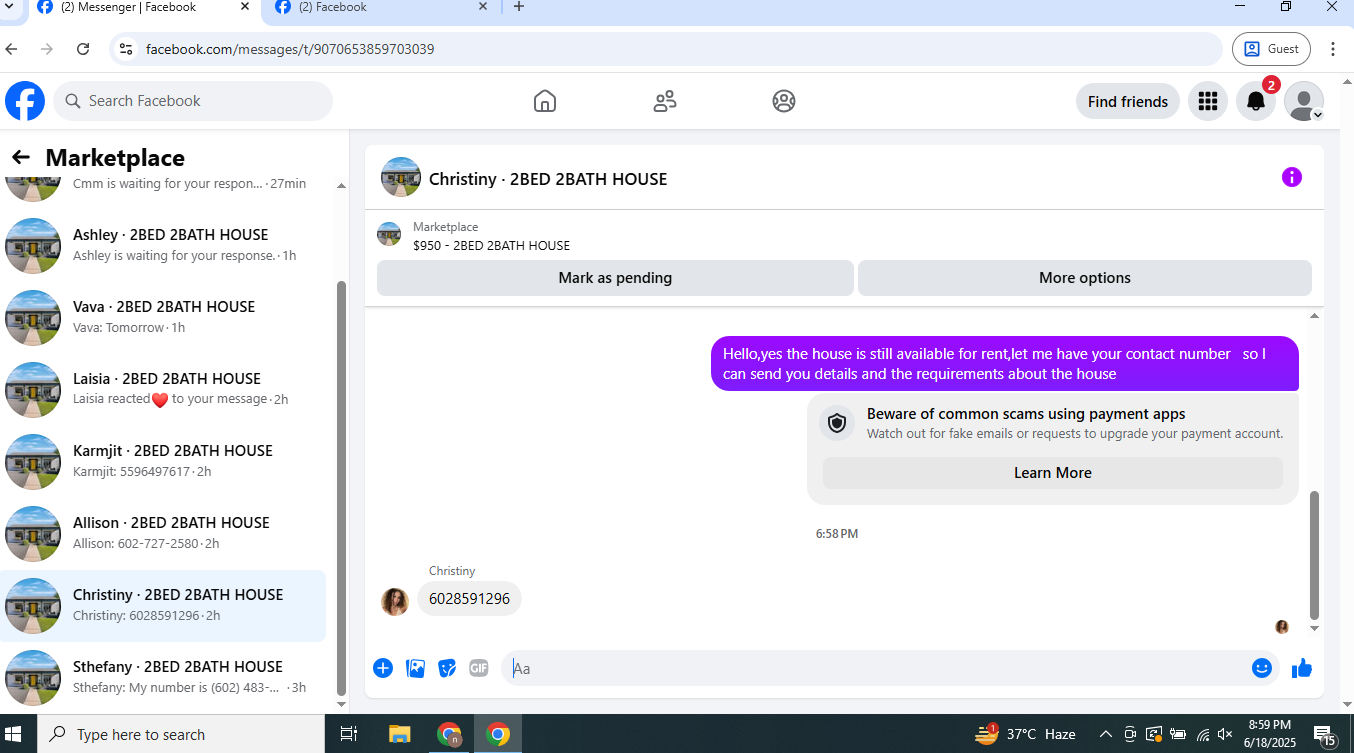Image resolution: width=1354 pixels, height=753 pixels.
Task: Open the emoji picker in message box
Action: pyautogui.click(x=1262, y=668)
